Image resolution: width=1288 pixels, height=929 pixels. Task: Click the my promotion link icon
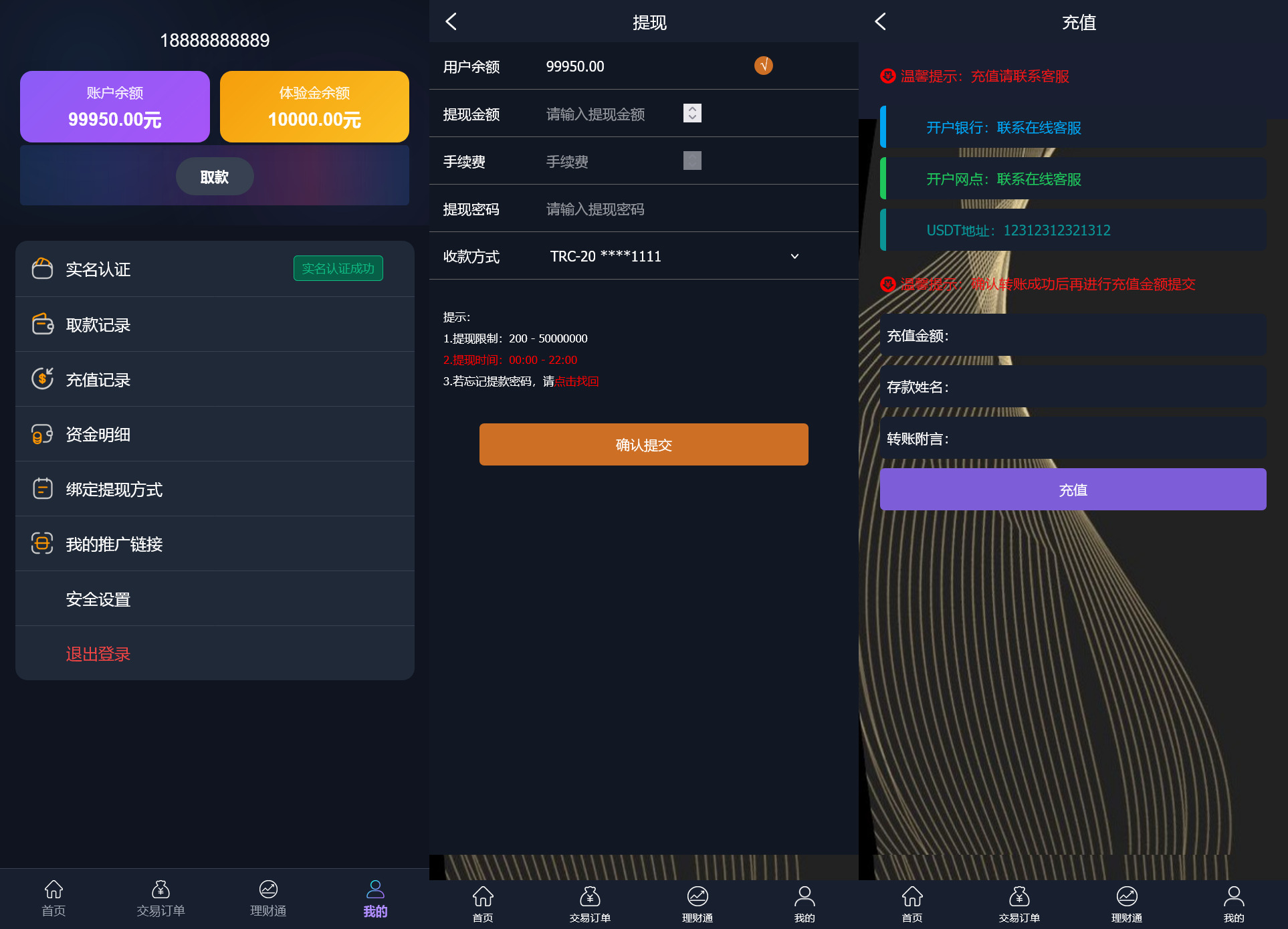42,544
